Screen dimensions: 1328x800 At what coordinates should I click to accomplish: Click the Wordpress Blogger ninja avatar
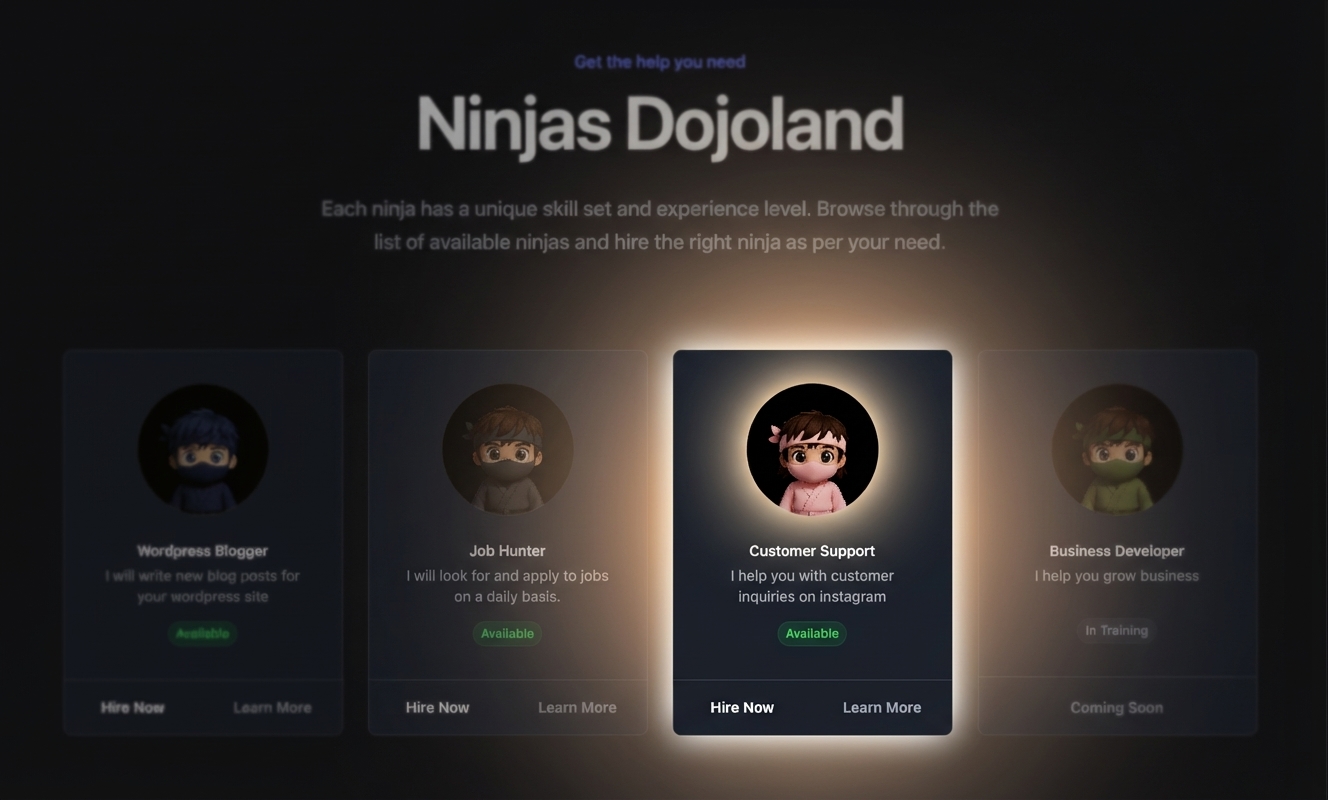click(203, 449)
